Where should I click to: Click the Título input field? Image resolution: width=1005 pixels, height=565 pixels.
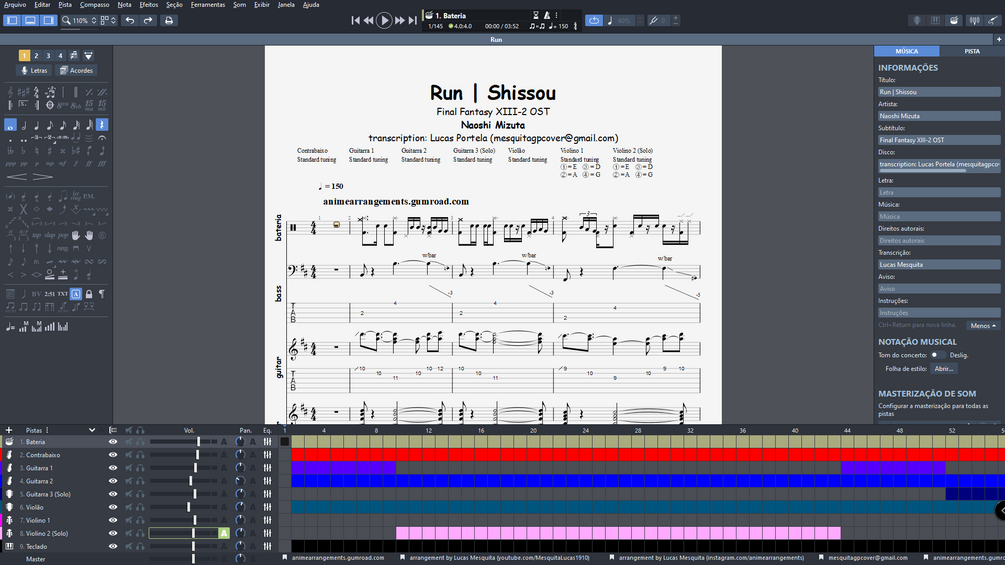939,92
